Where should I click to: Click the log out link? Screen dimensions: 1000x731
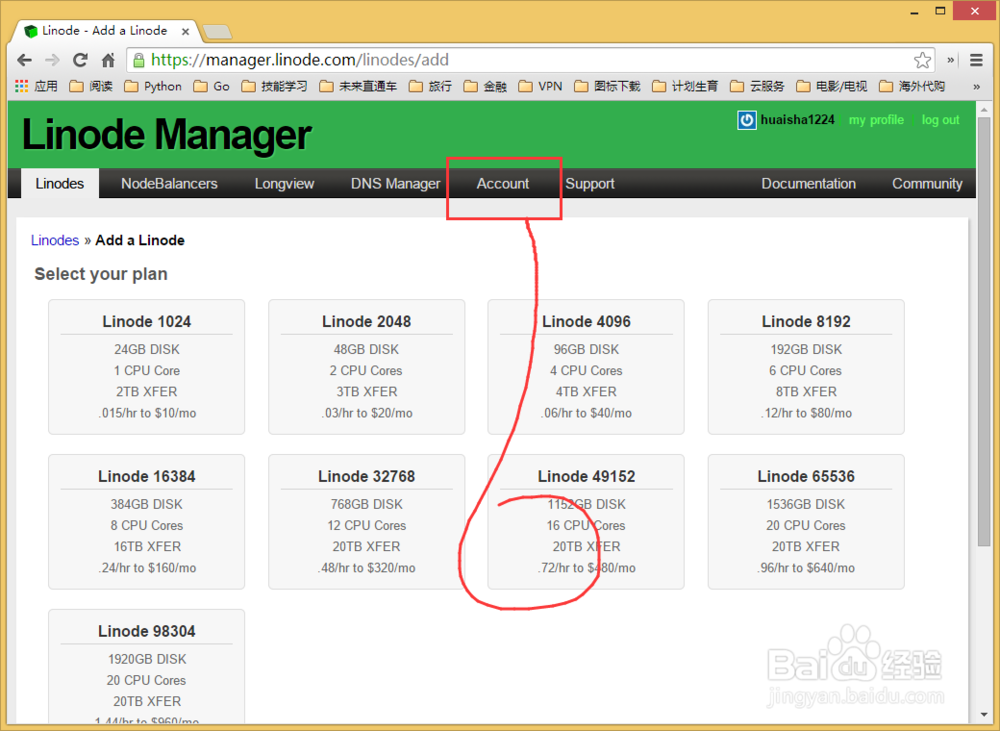[940, 120]
